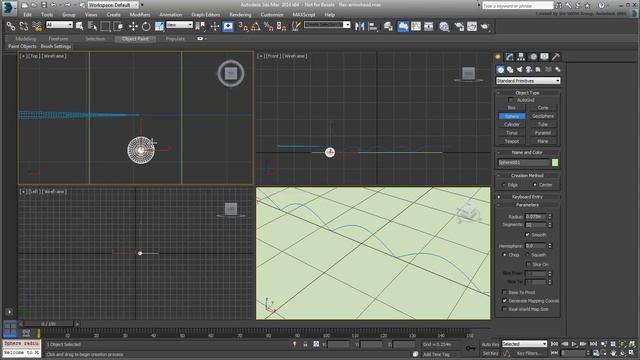The height and width of the screenshot is (360, 640).
Task: Open the Edit menu
Action: click(27, 15)
